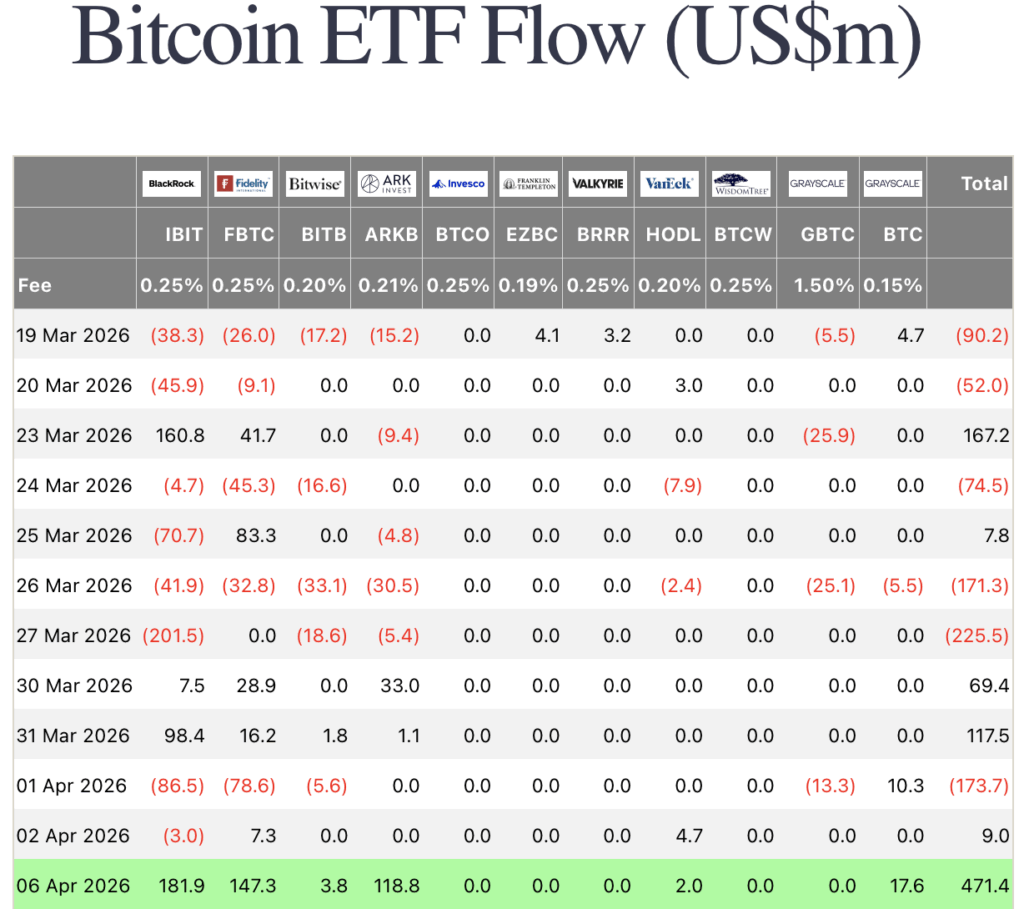Select the Fee row label
Viewport: 1024px width, 909px height.
[35, 285]
